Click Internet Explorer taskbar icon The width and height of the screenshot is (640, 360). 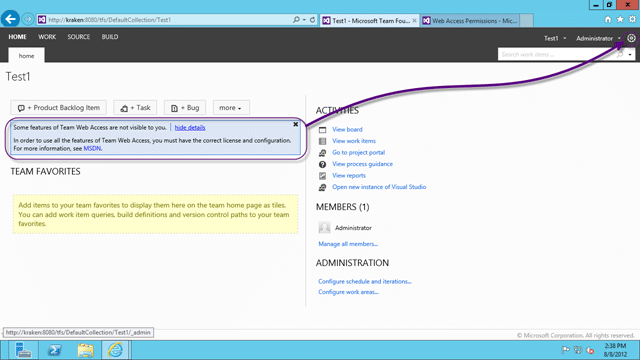[x=116, y=350]
